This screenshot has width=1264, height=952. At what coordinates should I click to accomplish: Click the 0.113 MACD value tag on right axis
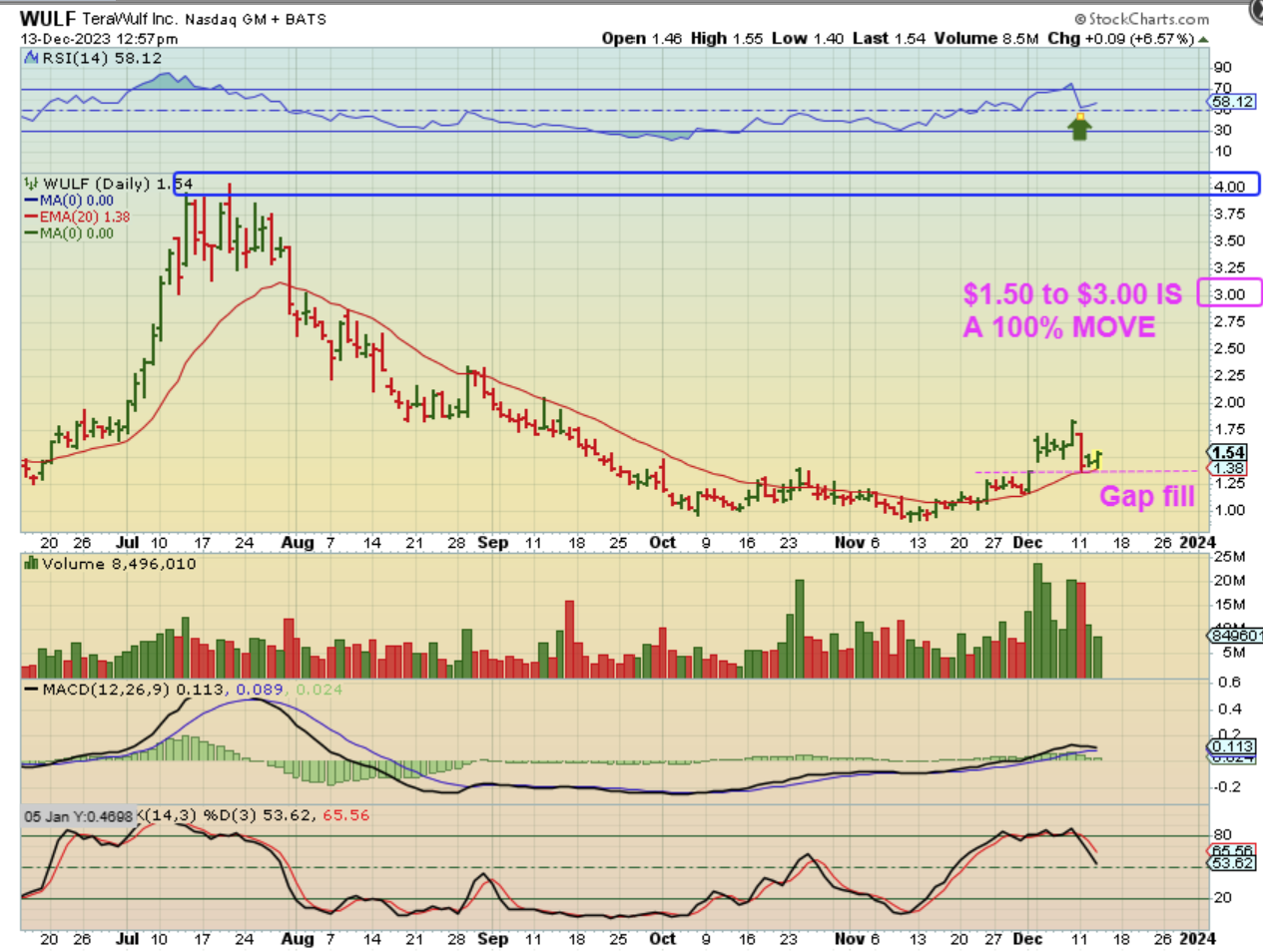pyautogui.click(x=1232, y=746)
